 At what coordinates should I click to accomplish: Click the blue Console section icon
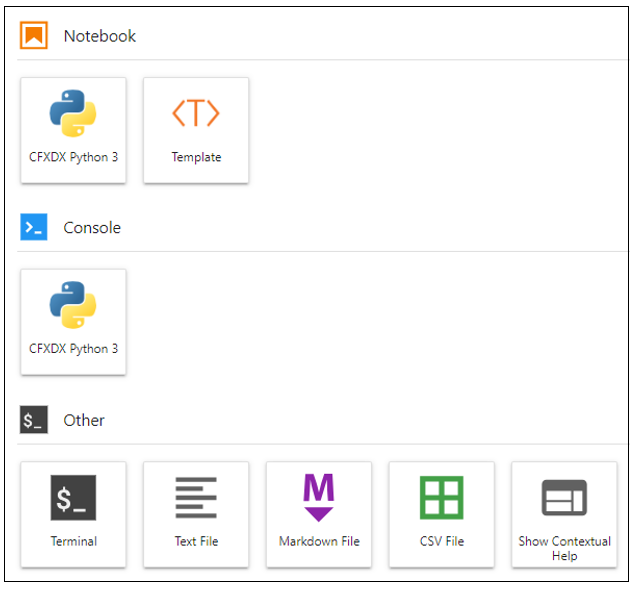click(34, 228)
